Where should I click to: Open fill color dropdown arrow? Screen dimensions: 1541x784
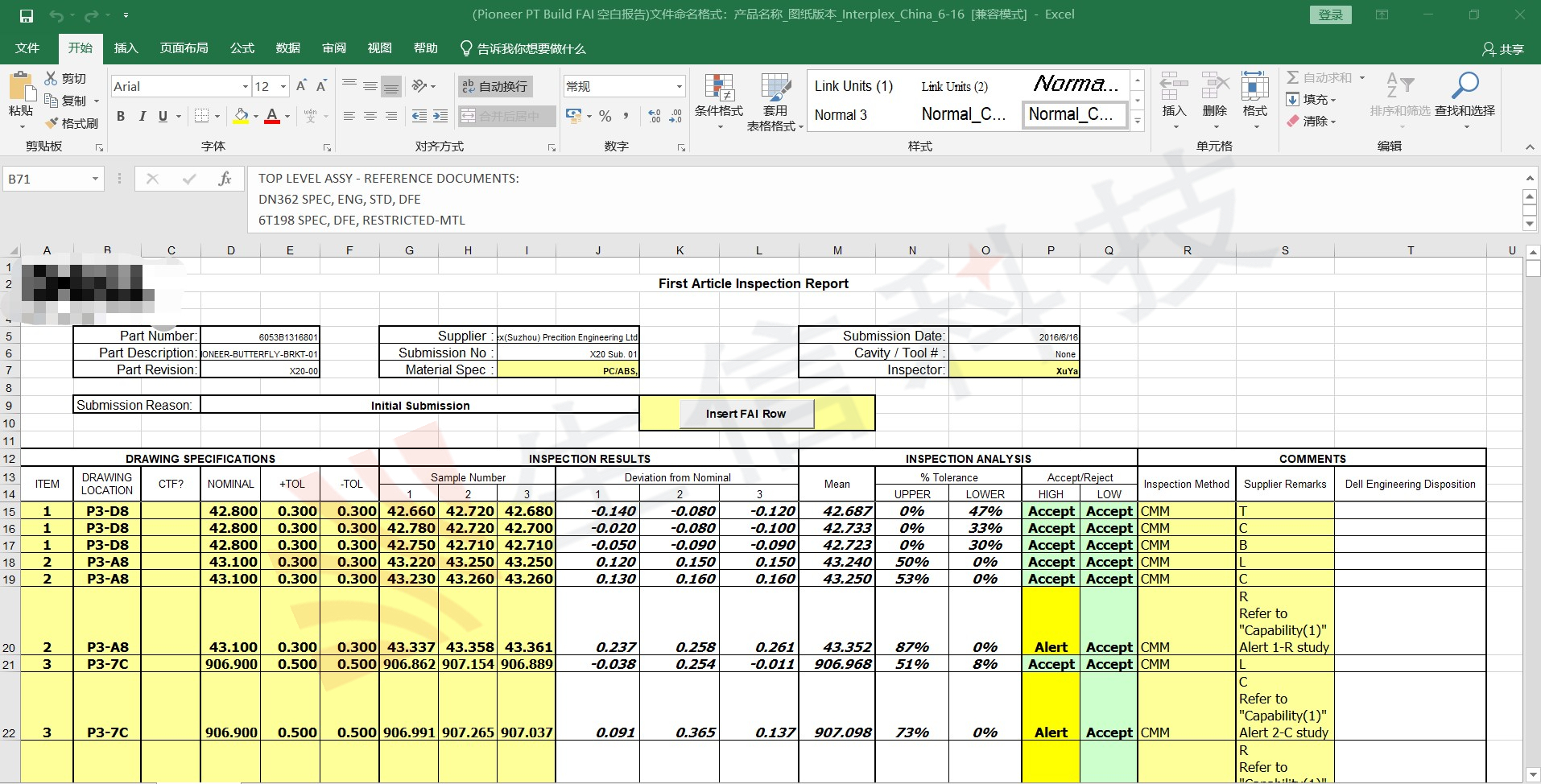(x=256, y=116)
